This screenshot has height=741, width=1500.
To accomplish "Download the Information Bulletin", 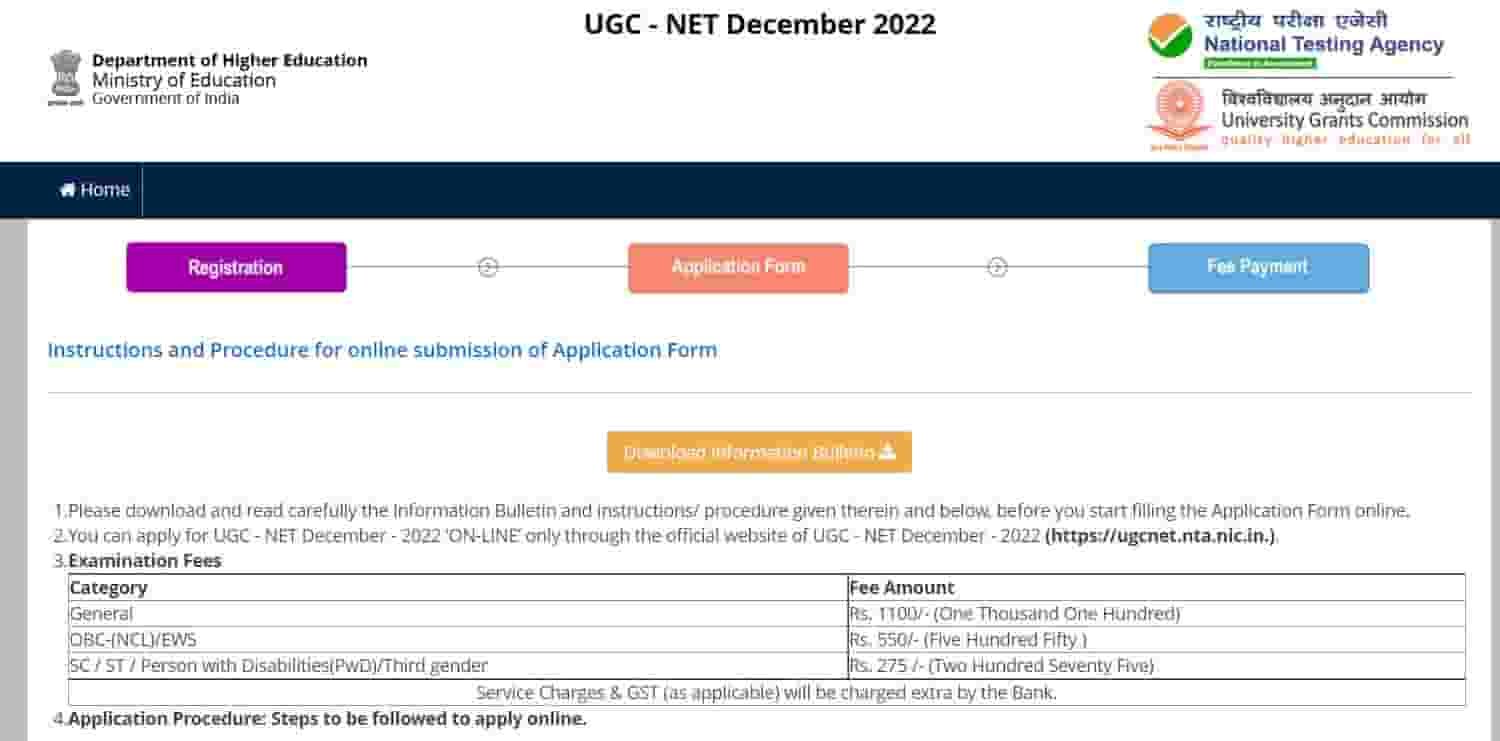I will 758,451.
